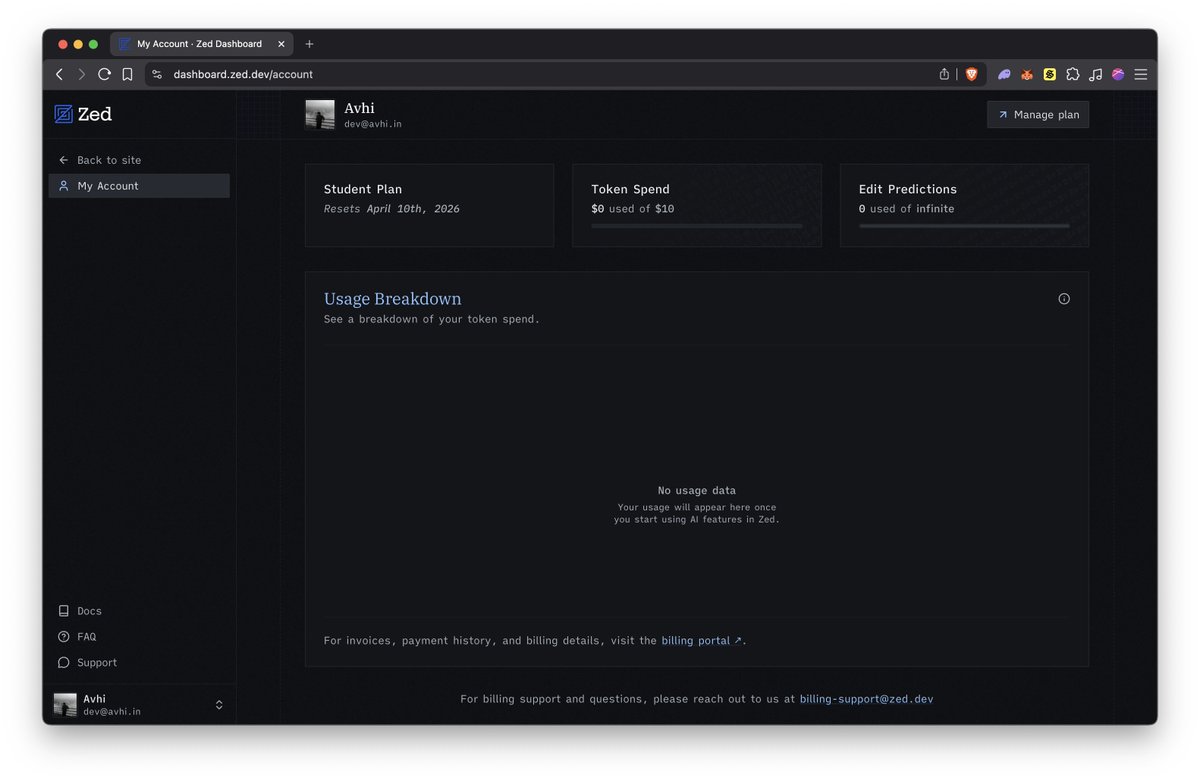Click 'Resets April 10th, 2026' text
Screen dimensions: 1200x781
pos(392,209)
